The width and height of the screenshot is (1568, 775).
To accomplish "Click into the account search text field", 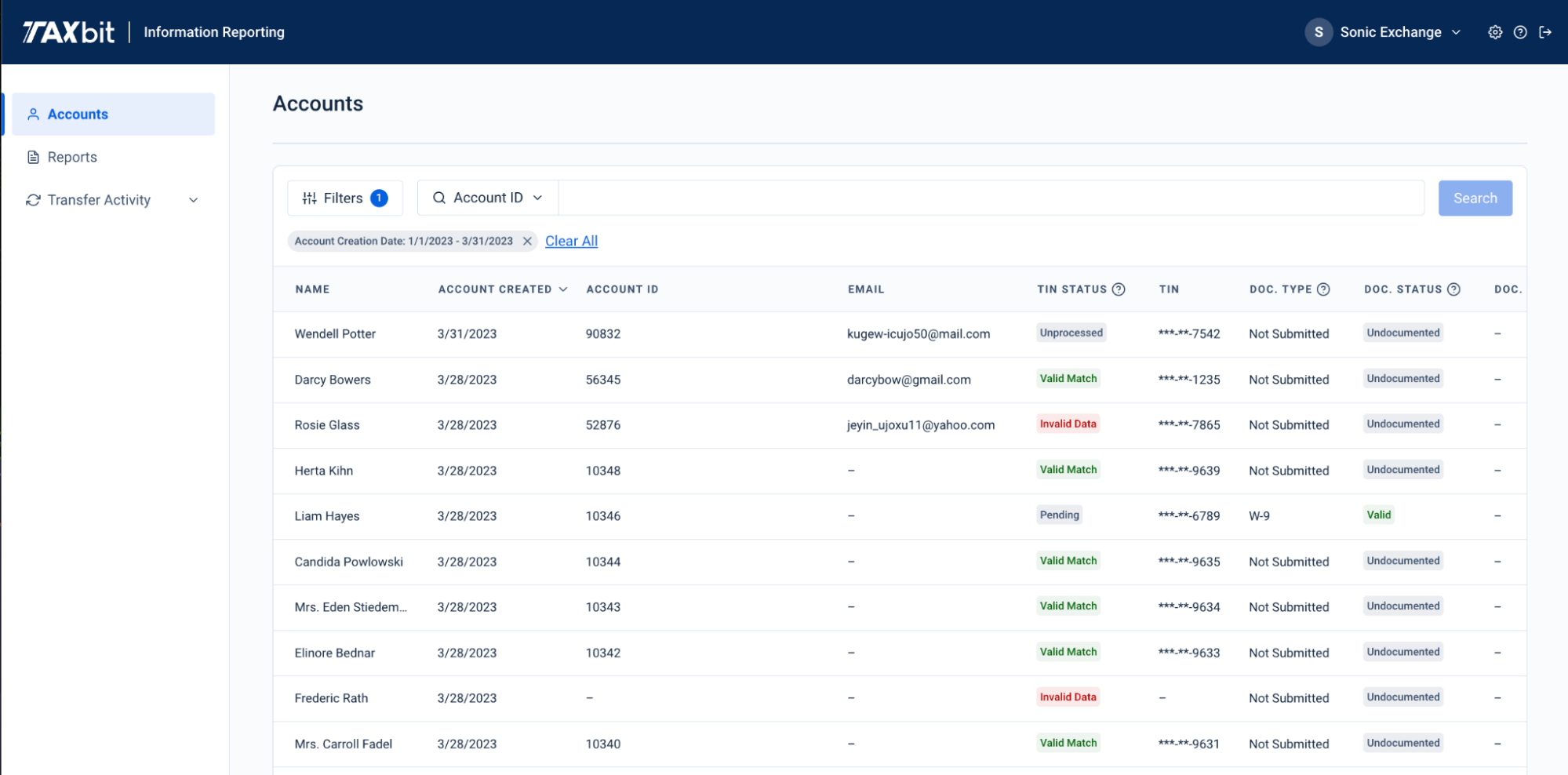I will (x=990, y=198).
